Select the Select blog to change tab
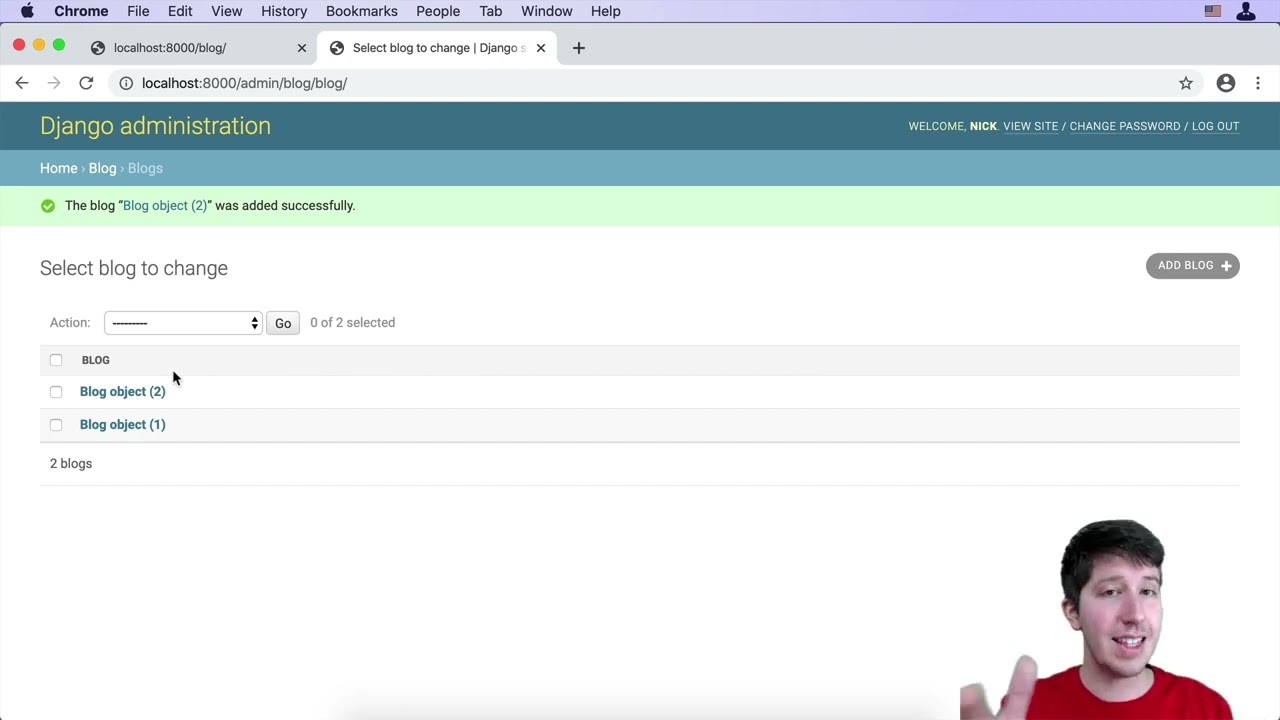Viewport: 1280px width, 720px height. 437,47
